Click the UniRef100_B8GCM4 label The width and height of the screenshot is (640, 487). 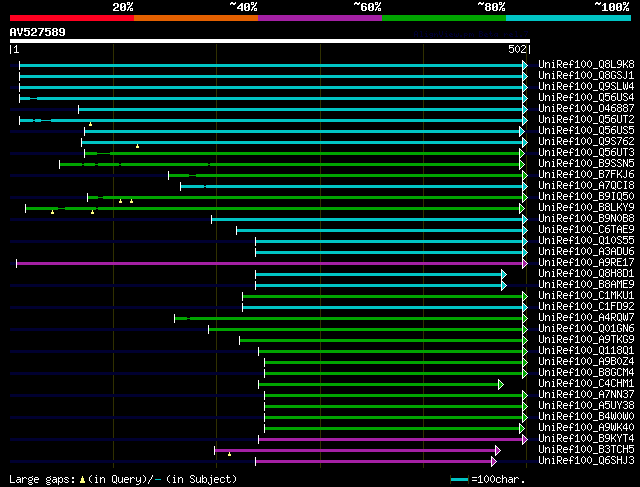586,373
